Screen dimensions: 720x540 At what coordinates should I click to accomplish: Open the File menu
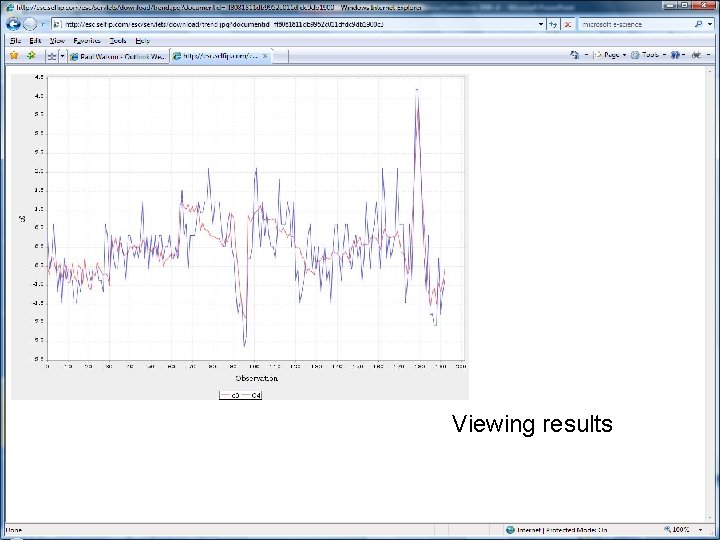click(x=15, y=40)
